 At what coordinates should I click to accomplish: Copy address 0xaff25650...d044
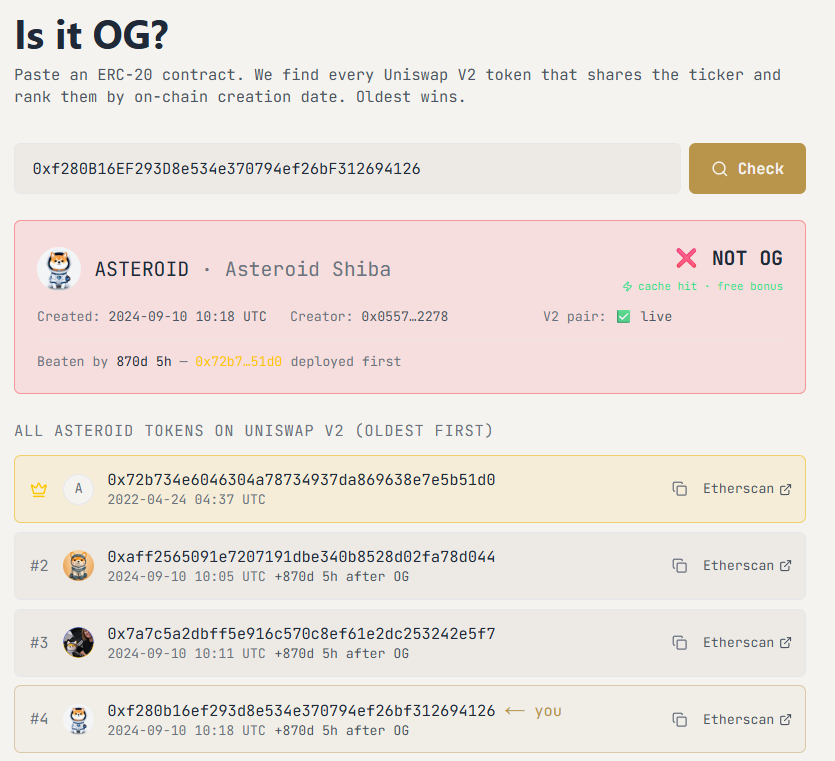coord(680,566)
